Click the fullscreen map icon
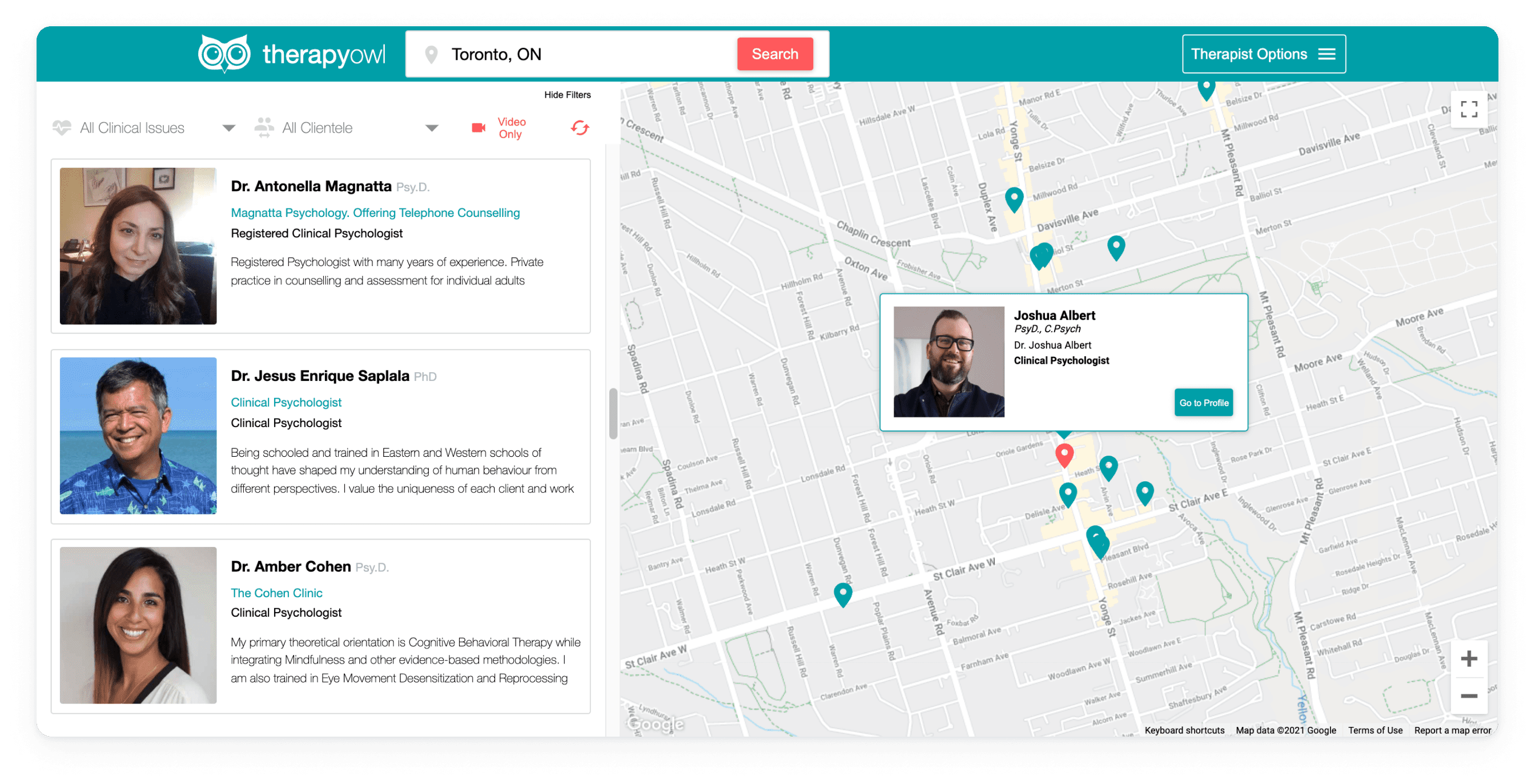Viewport: 1535px width, 784px height. [1468, 109]
